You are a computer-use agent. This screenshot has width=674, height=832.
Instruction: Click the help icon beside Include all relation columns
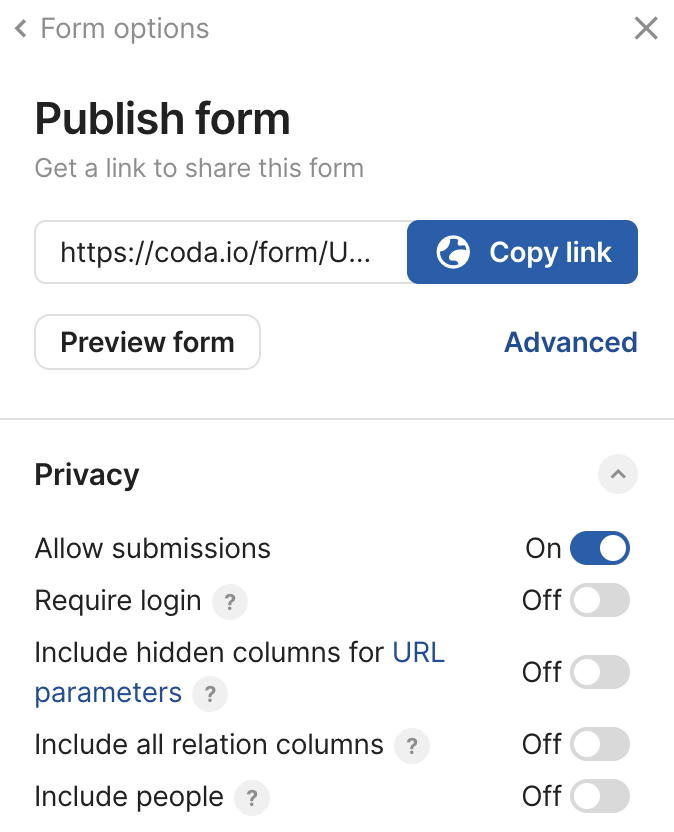tap(411, 745)
